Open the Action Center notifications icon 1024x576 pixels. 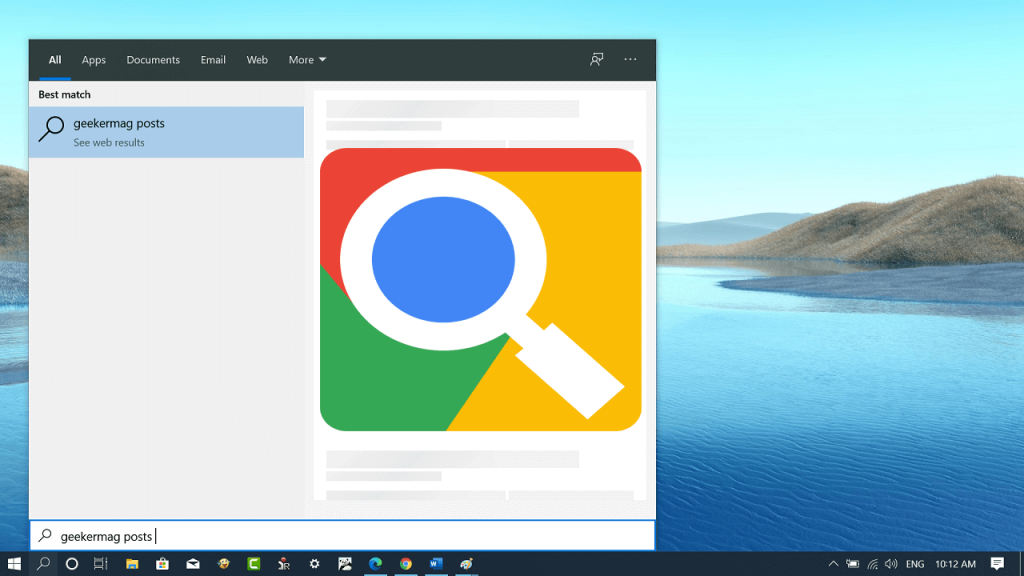coord(997,564)
